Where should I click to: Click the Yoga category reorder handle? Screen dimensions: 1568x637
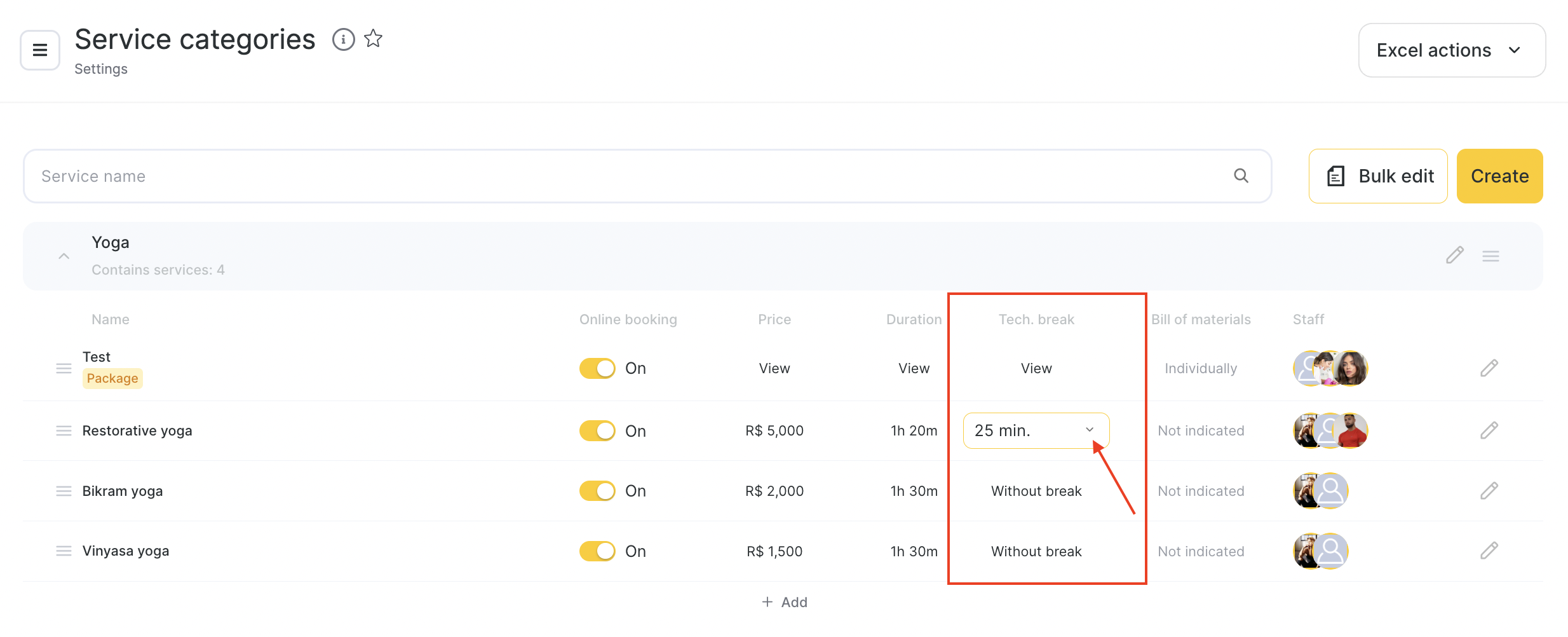click(x=1490, y=256)
